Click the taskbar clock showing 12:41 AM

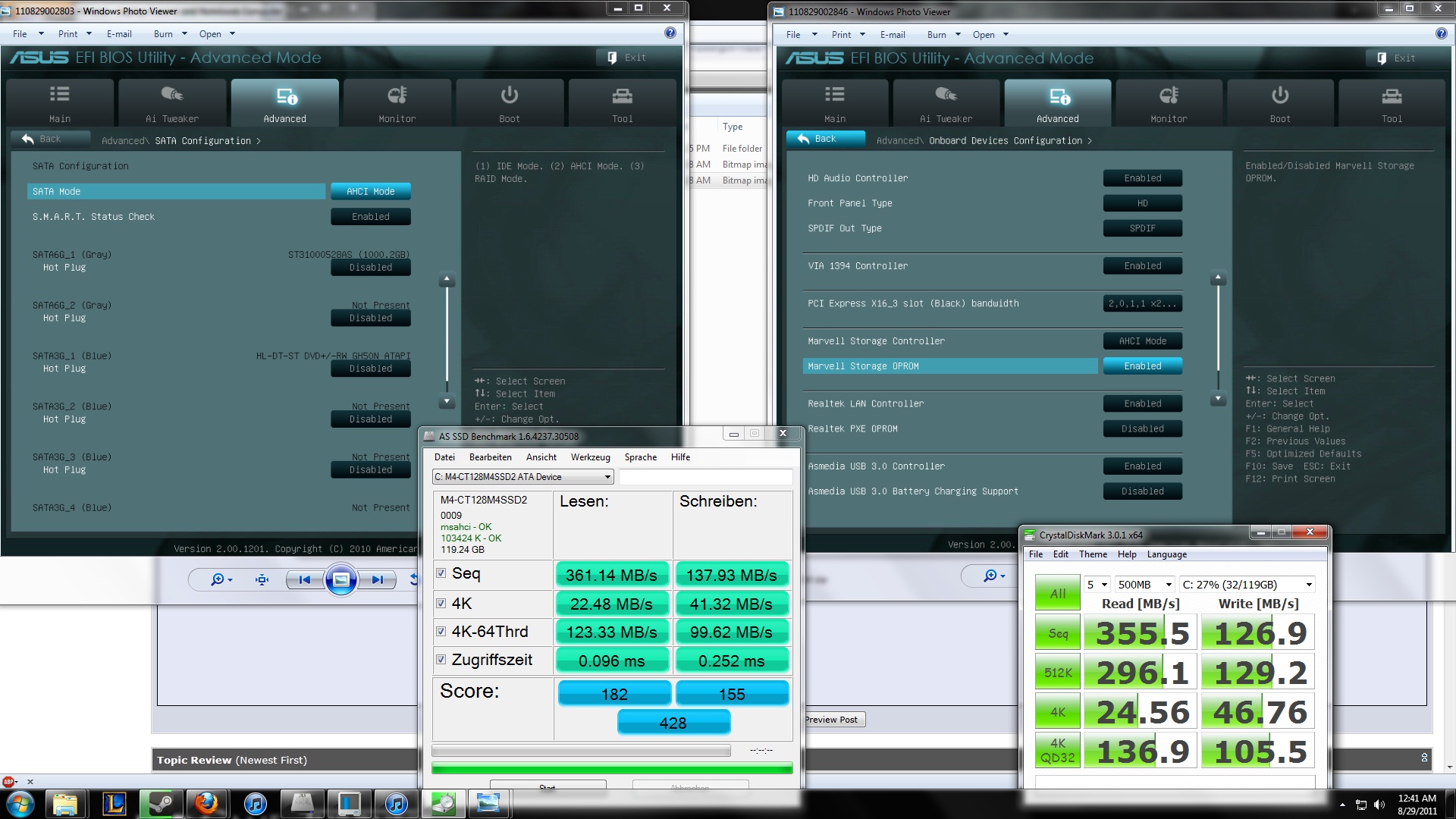pyautogui.click(x=1417, y=804)
